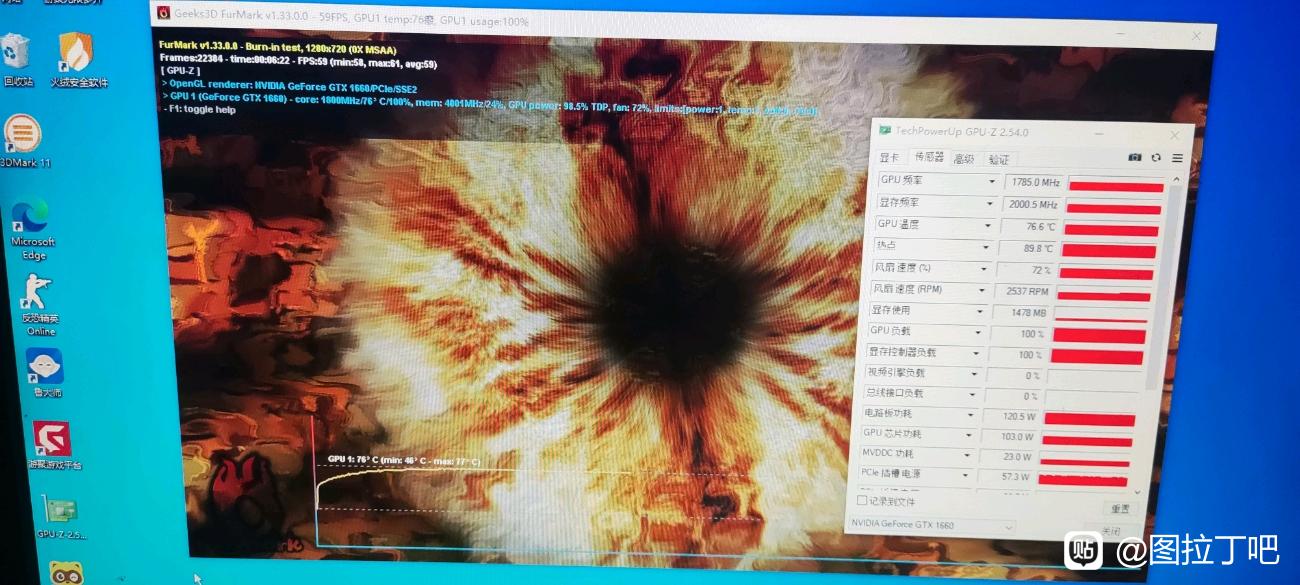Launch 火绒安全软件 from the desktop

tap(77, 58)
